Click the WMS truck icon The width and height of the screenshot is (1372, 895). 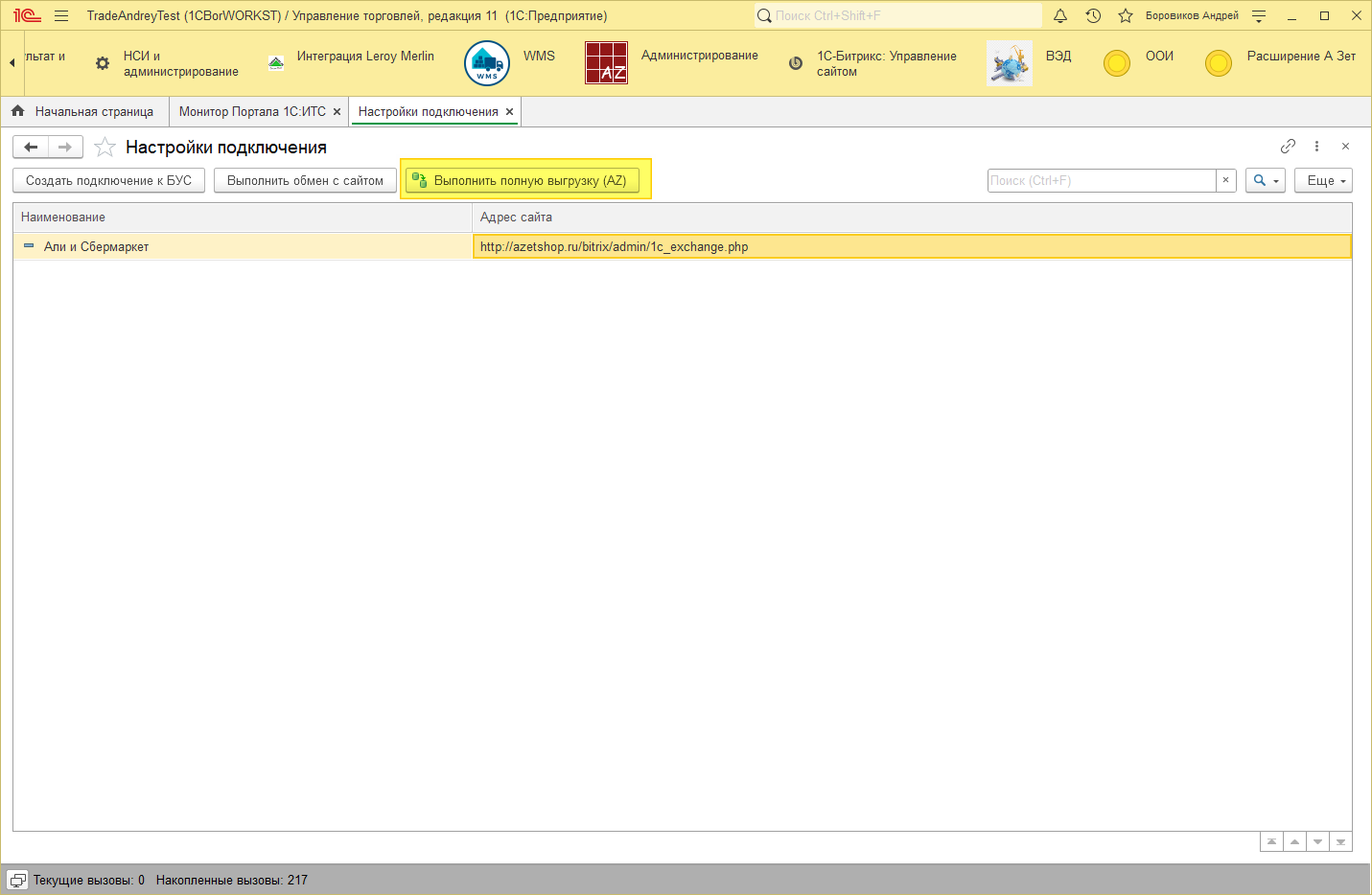pyautogui.click(x=487, y=63)
